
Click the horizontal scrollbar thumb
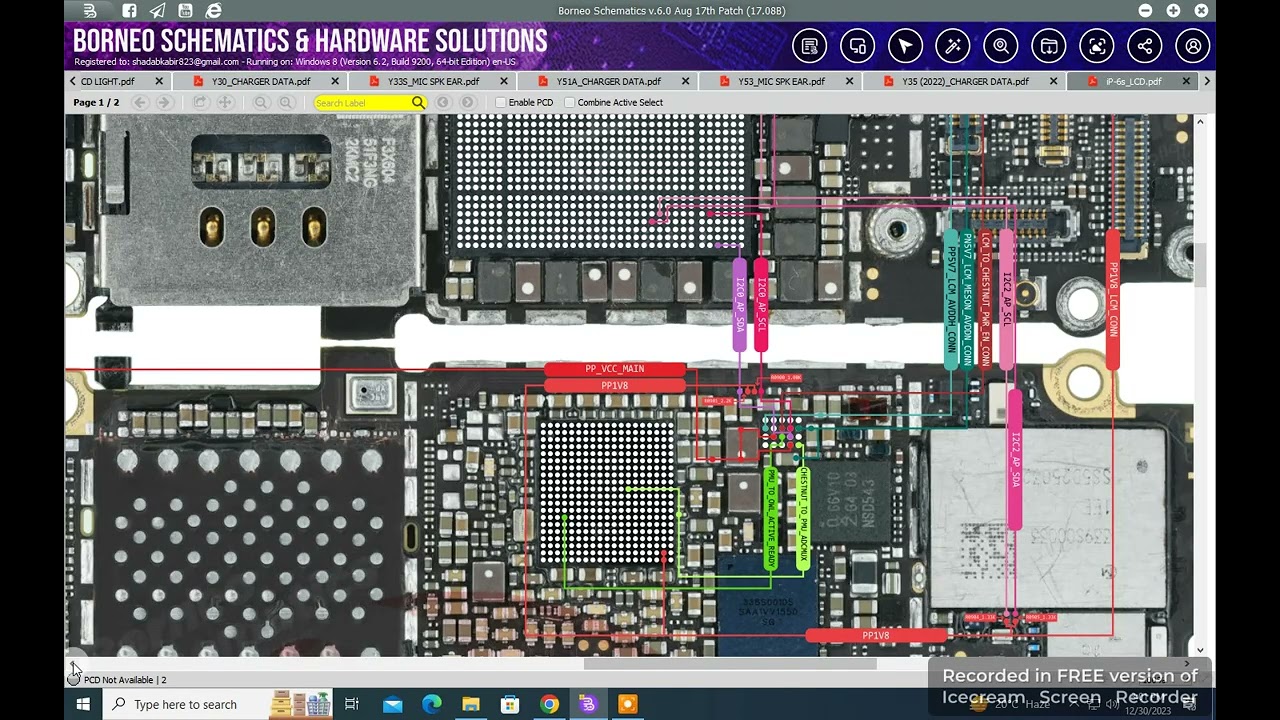pyautogui.click(x=730, y=663)
